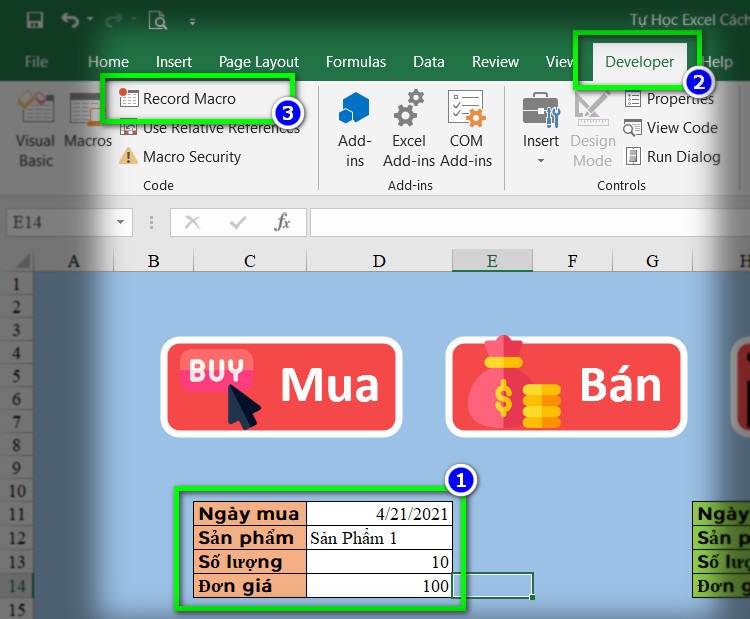Click the Redo arrow icon
This screenshot has width=750, height=619.
(114, 20)
